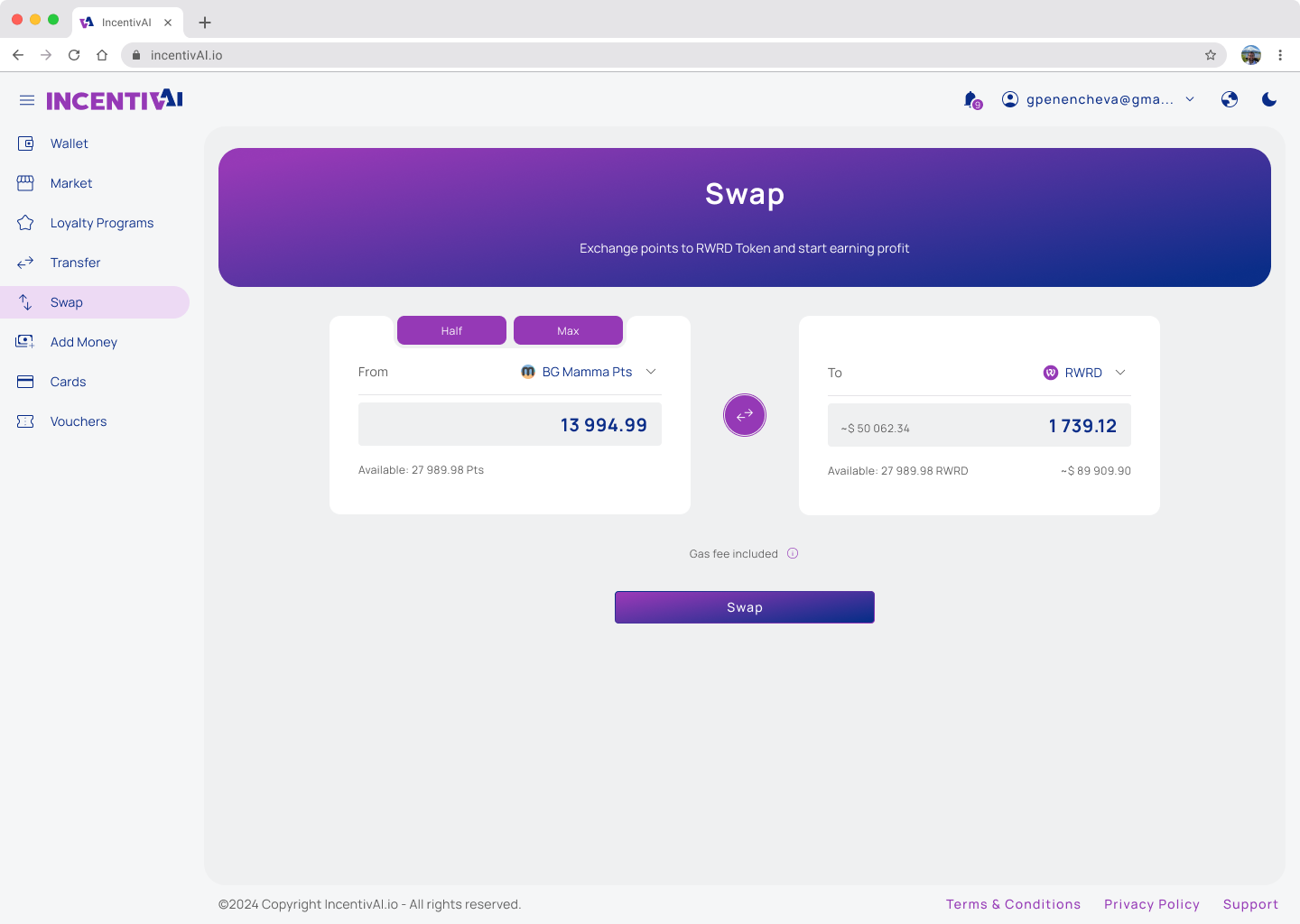The image size is (1300, 924).
Task: Click the main Swap submit button
Action: coord(744,607)
